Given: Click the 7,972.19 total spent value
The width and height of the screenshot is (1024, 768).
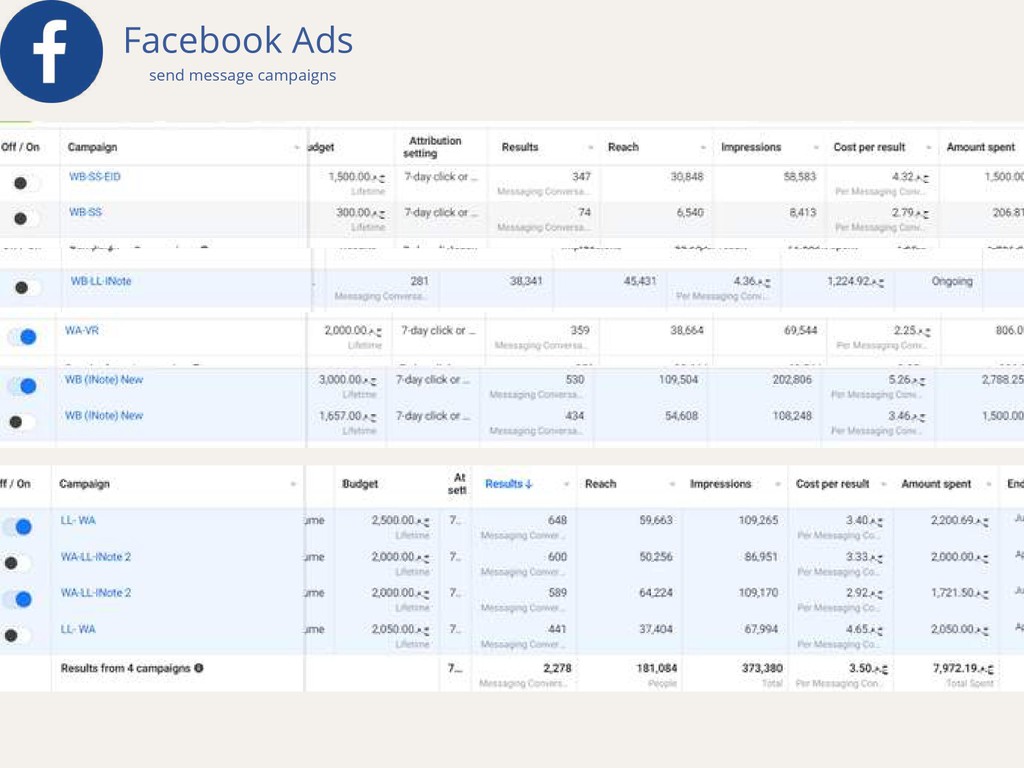Looking at the screenshot, I should pyautogui.click(x=963, y=668).
